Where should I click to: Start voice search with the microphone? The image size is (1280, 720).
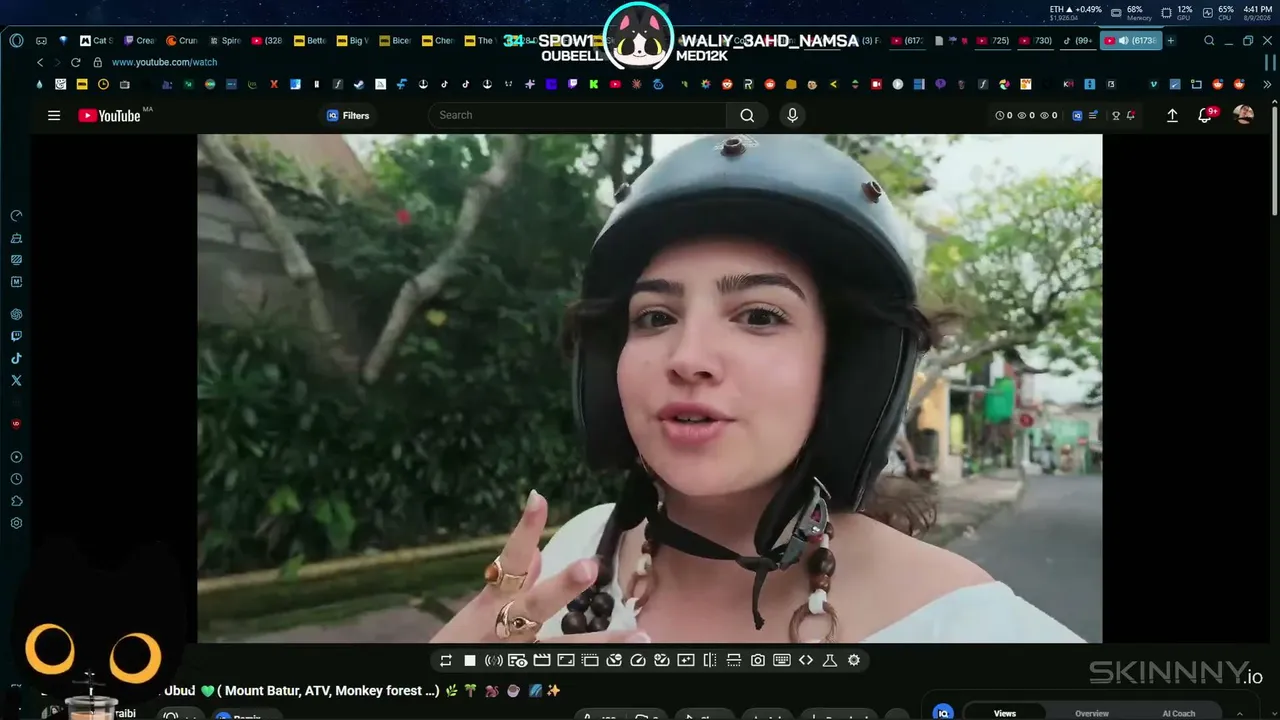(793, 115)
